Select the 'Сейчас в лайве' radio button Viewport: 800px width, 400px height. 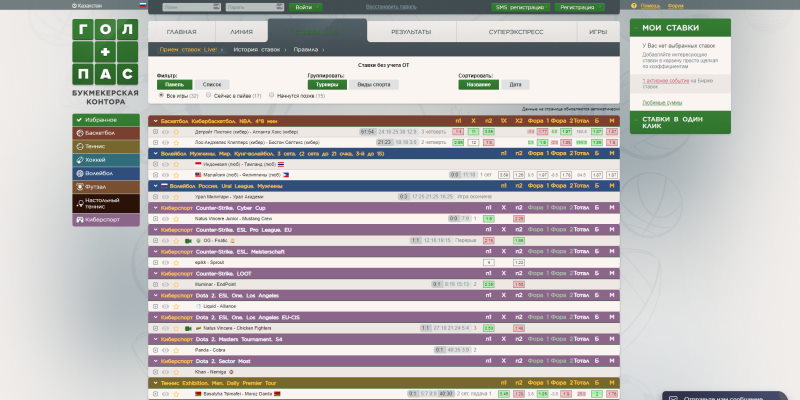pyautogui.click(x=208, y=95)
